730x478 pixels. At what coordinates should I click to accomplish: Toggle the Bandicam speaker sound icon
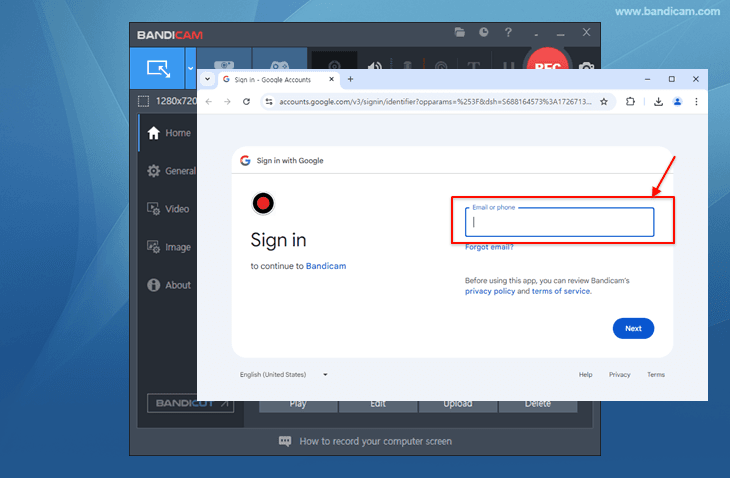tap(374, 65)
